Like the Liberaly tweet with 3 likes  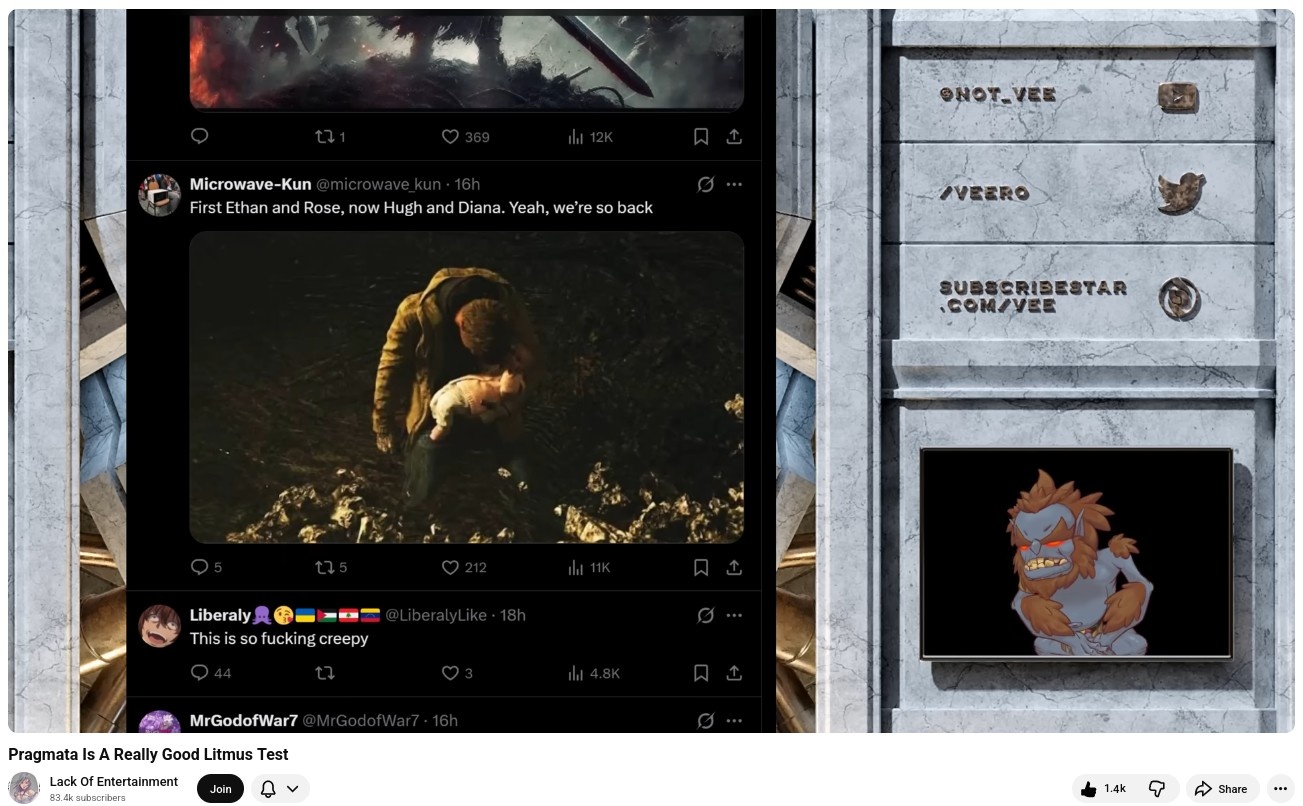pos(450,673)
